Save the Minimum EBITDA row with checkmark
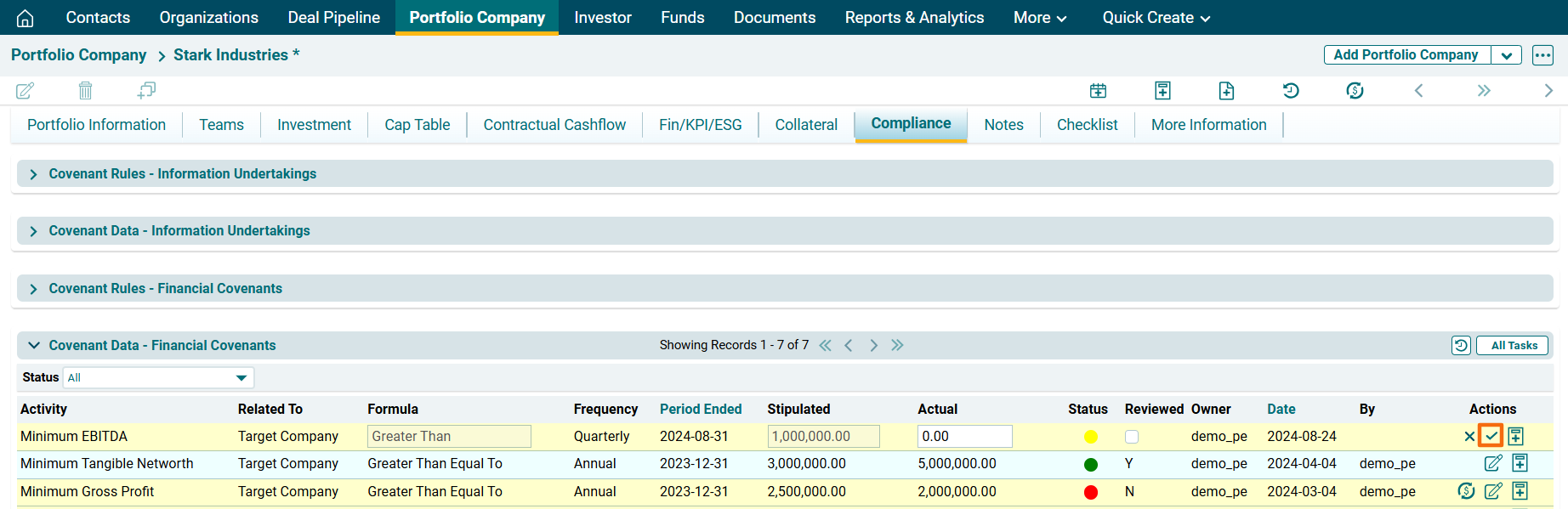The height and width of the screenshot is (509, 1568). [1491, 436]
